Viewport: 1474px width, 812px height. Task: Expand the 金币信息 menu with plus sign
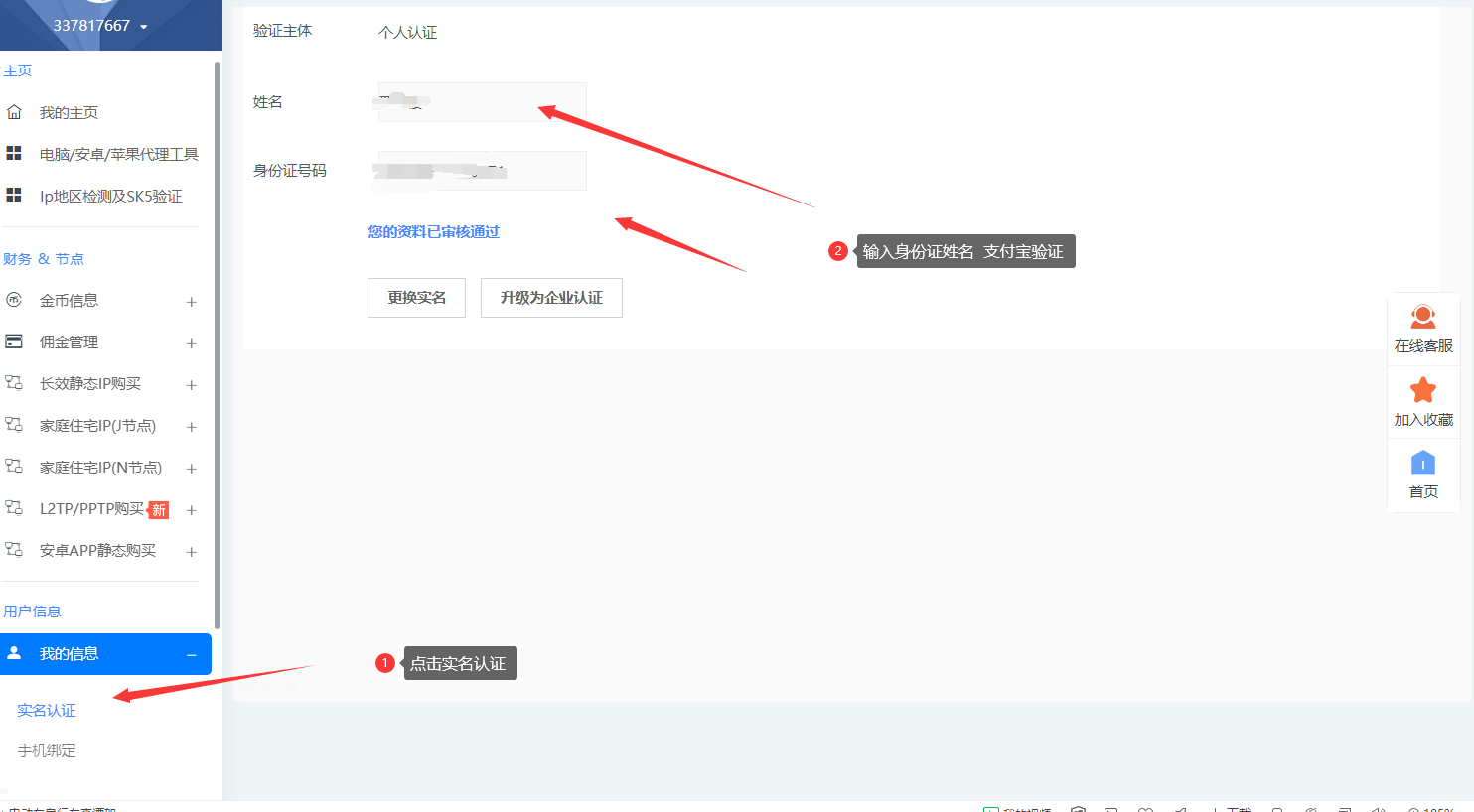191,302
